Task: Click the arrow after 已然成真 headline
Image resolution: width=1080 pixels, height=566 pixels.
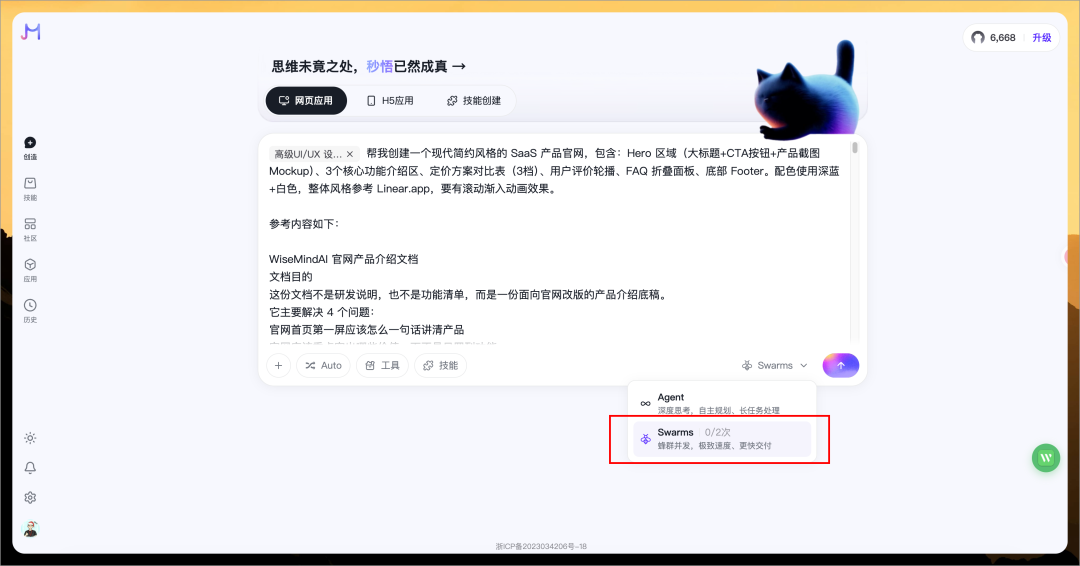Action: (x=459, y=66)
